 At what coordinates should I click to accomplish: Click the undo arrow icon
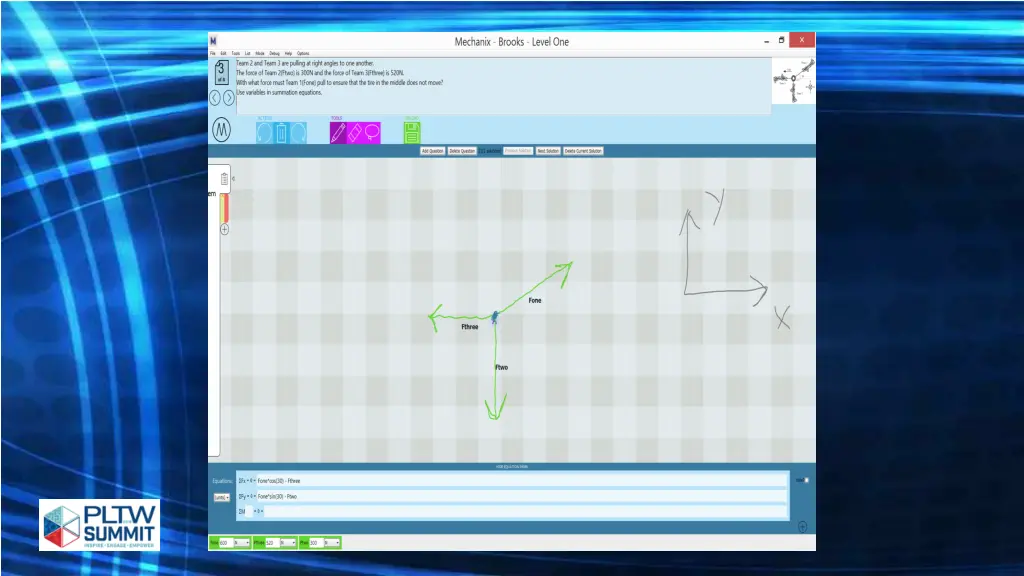tap(264, 132)
